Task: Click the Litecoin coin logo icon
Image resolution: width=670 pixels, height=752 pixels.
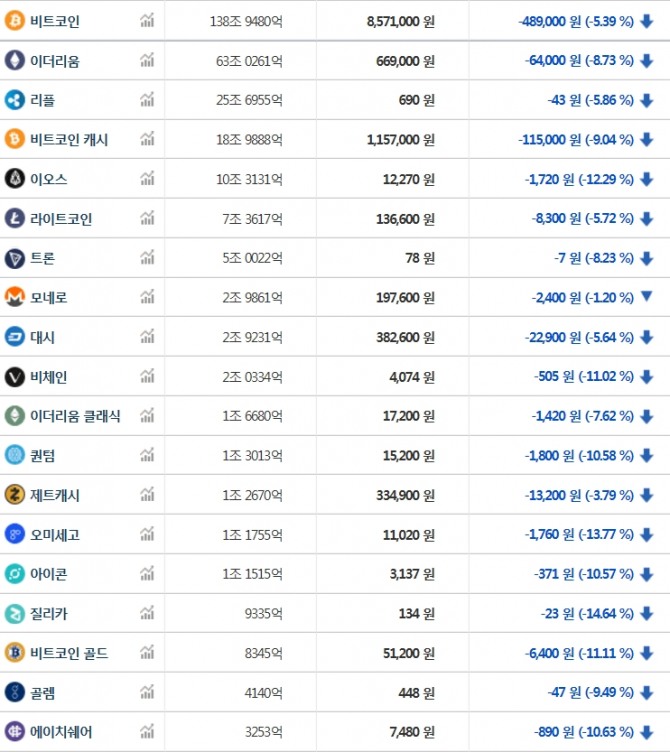Action: tap(15, 218)
